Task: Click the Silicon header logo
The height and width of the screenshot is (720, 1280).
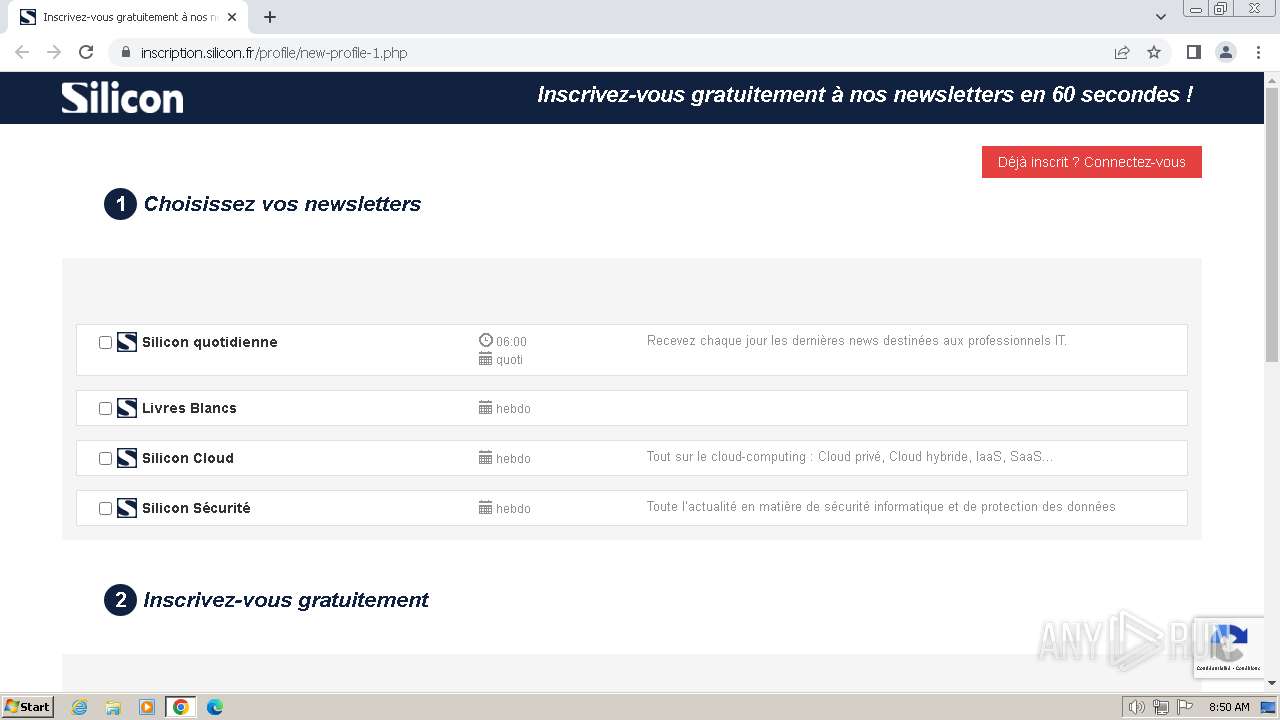Action: coord(122,97)
